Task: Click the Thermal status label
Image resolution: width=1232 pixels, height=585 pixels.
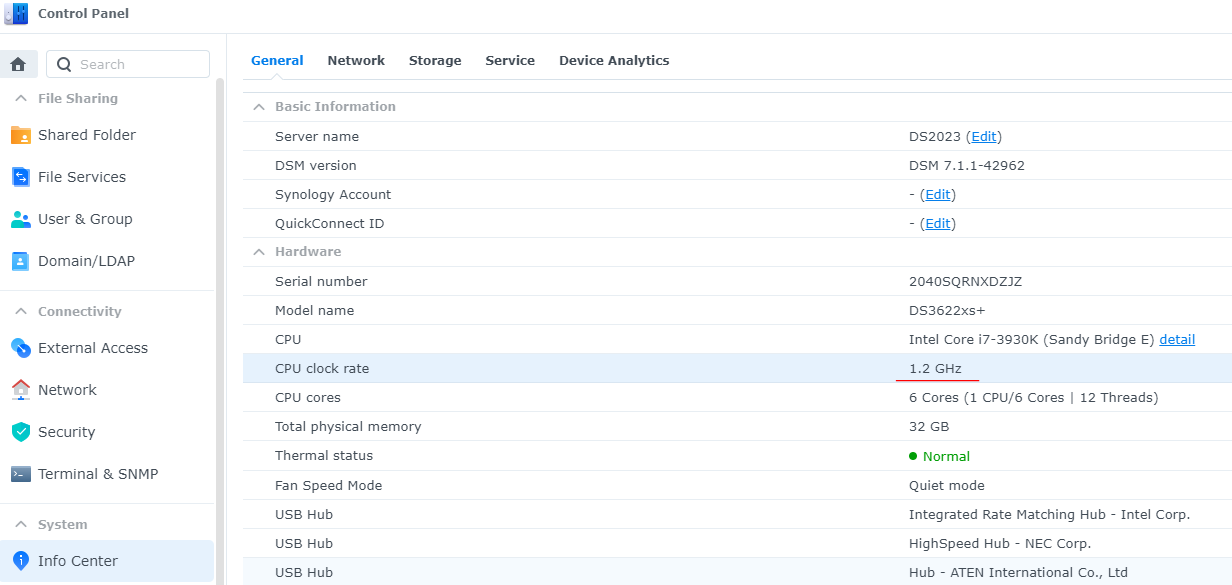Action: [x=324, y=456]
